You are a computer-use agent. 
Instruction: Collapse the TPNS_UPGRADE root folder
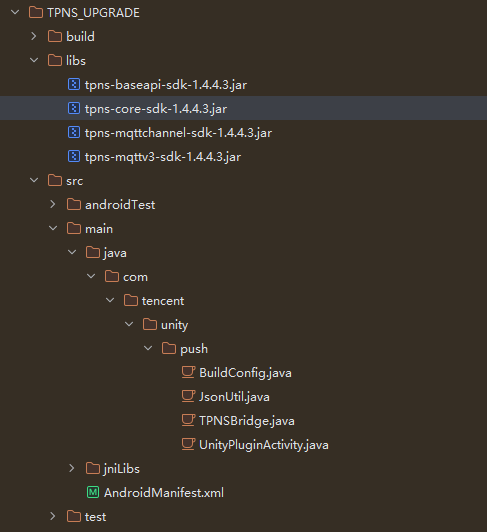click(15, 13)
